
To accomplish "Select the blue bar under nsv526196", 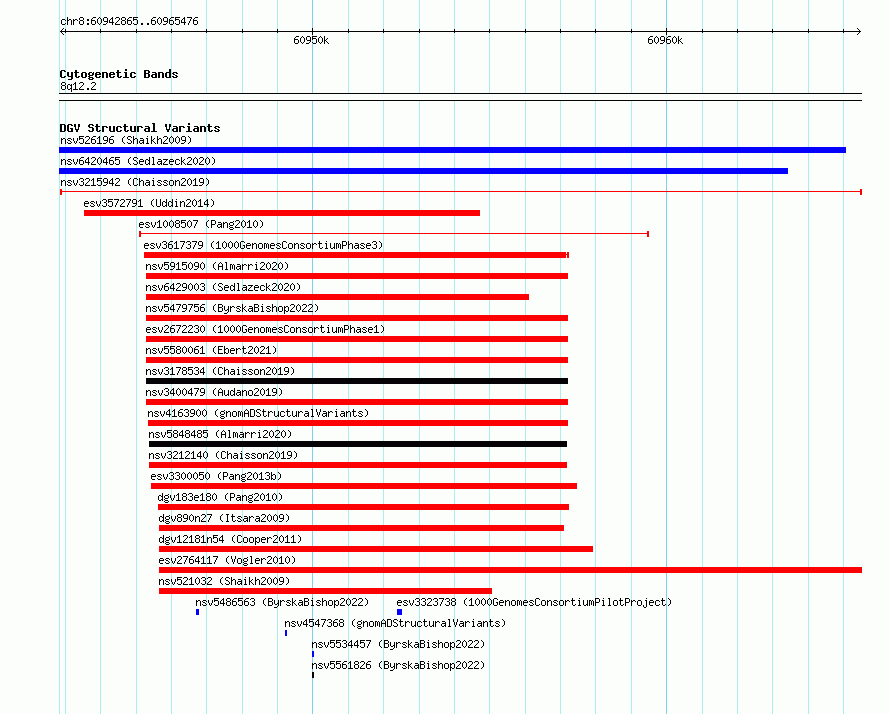I will pyautogui.click(x=452, y=150).
